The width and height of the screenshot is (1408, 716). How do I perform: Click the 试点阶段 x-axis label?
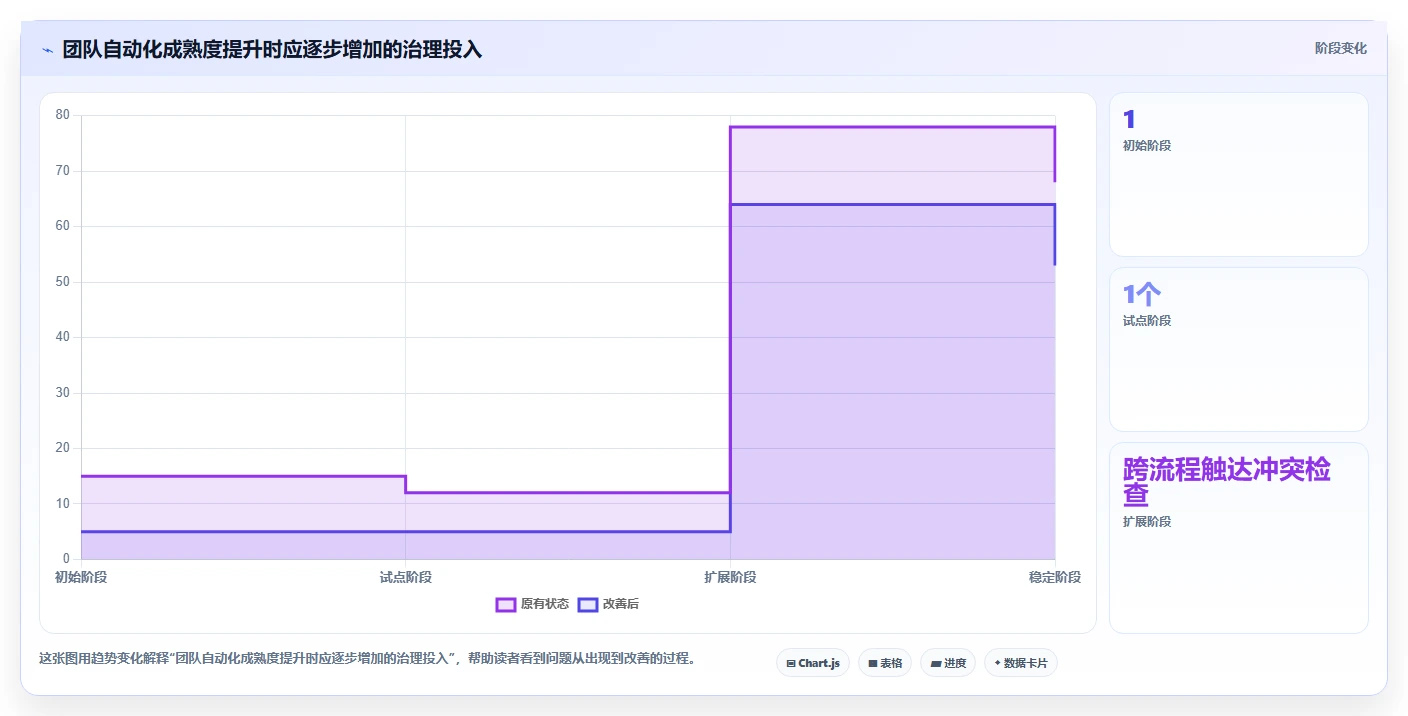406,577
